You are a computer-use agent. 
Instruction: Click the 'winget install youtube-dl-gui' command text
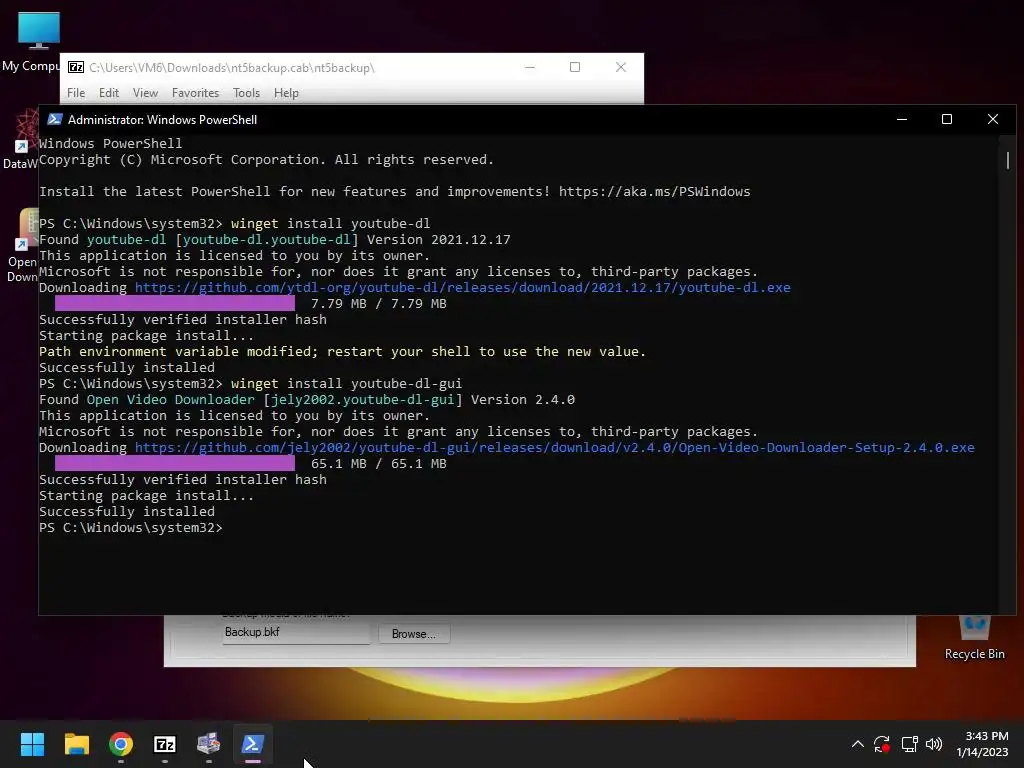point(346,383)
